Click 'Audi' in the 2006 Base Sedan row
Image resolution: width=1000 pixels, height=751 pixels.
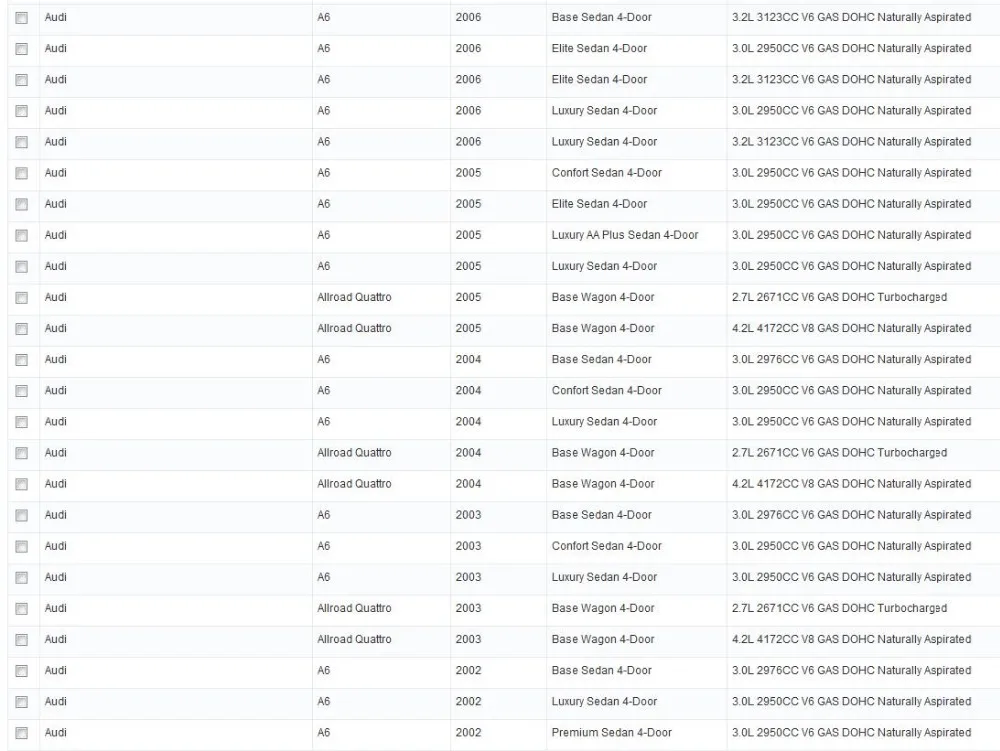[55, 17]
